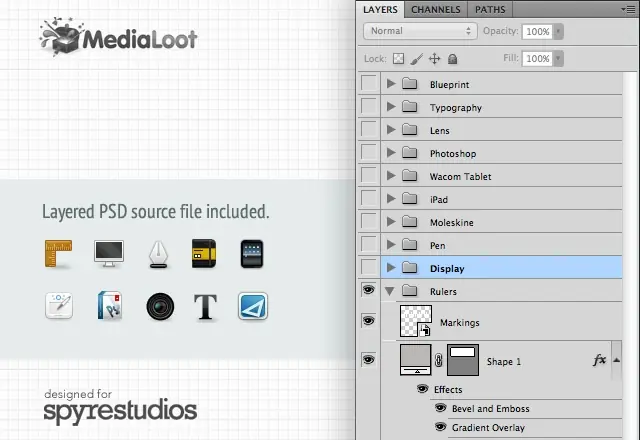Screen dimensions: 640x440
Task: Lock transparent pixels icon
Action: pos(398,59)
